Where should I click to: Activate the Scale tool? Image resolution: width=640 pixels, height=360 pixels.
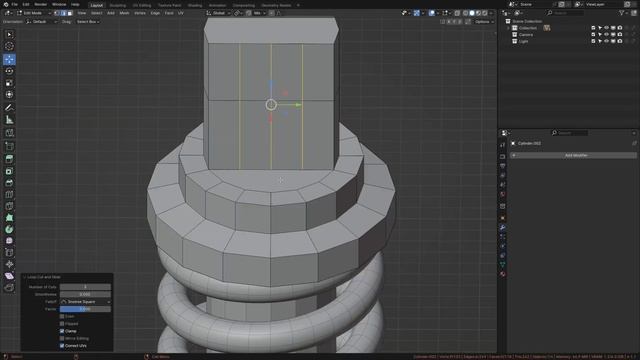9,83
